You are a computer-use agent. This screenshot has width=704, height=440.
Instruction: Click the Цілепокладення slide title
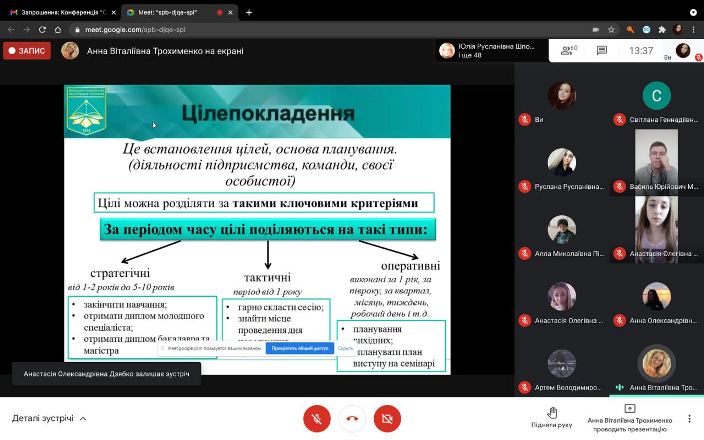(x=268, y=113)
